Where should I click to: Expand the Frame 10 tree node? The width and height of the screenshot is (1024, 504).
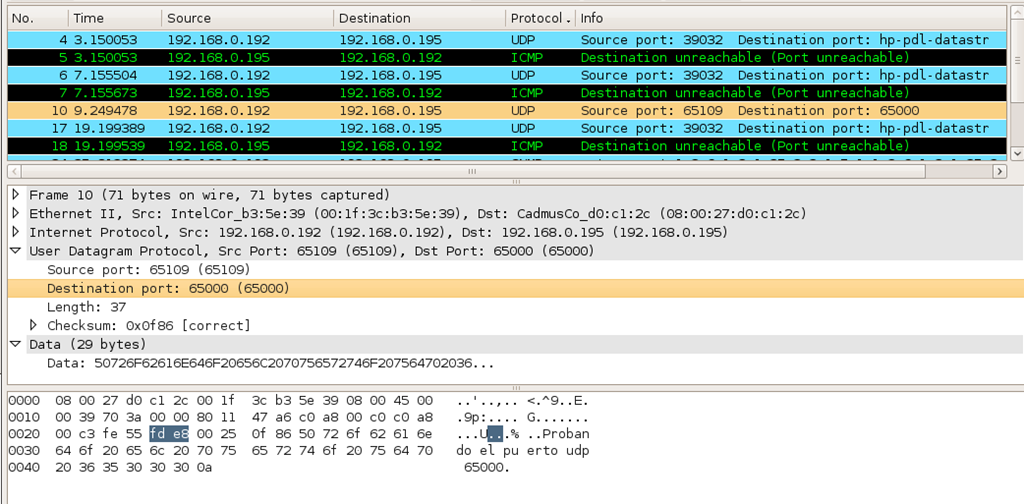coord(16,195)
